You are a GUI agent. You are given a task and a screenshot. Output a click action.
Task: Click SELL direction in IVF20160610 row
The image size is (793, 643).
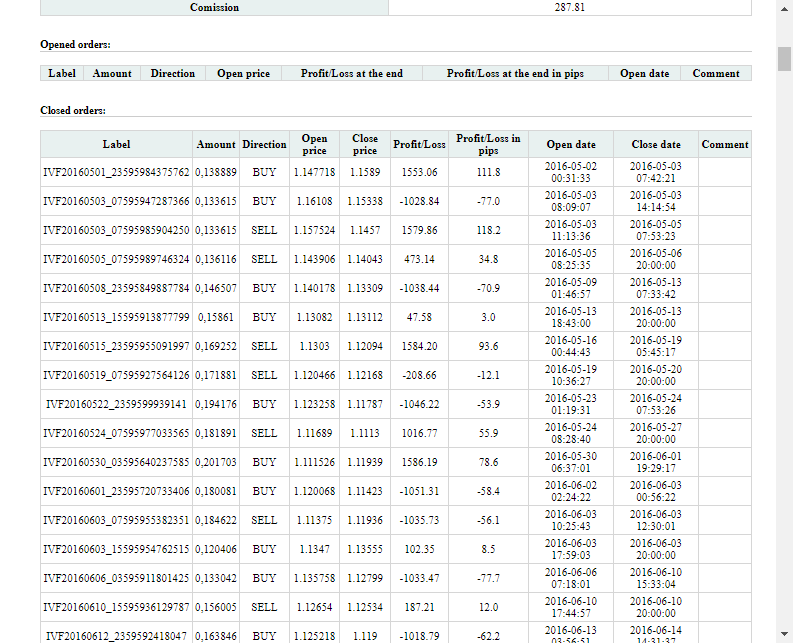tap(264, 607)
